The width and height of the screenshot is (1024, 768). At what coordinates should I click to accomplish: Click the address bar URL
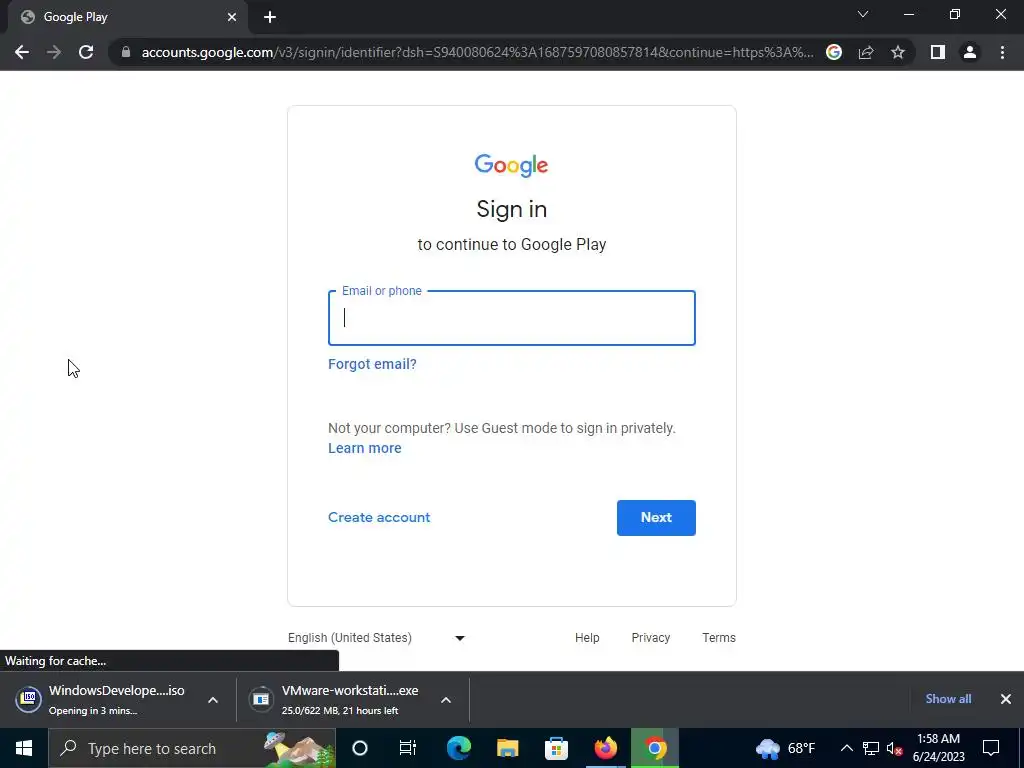(x=477, y=52)
